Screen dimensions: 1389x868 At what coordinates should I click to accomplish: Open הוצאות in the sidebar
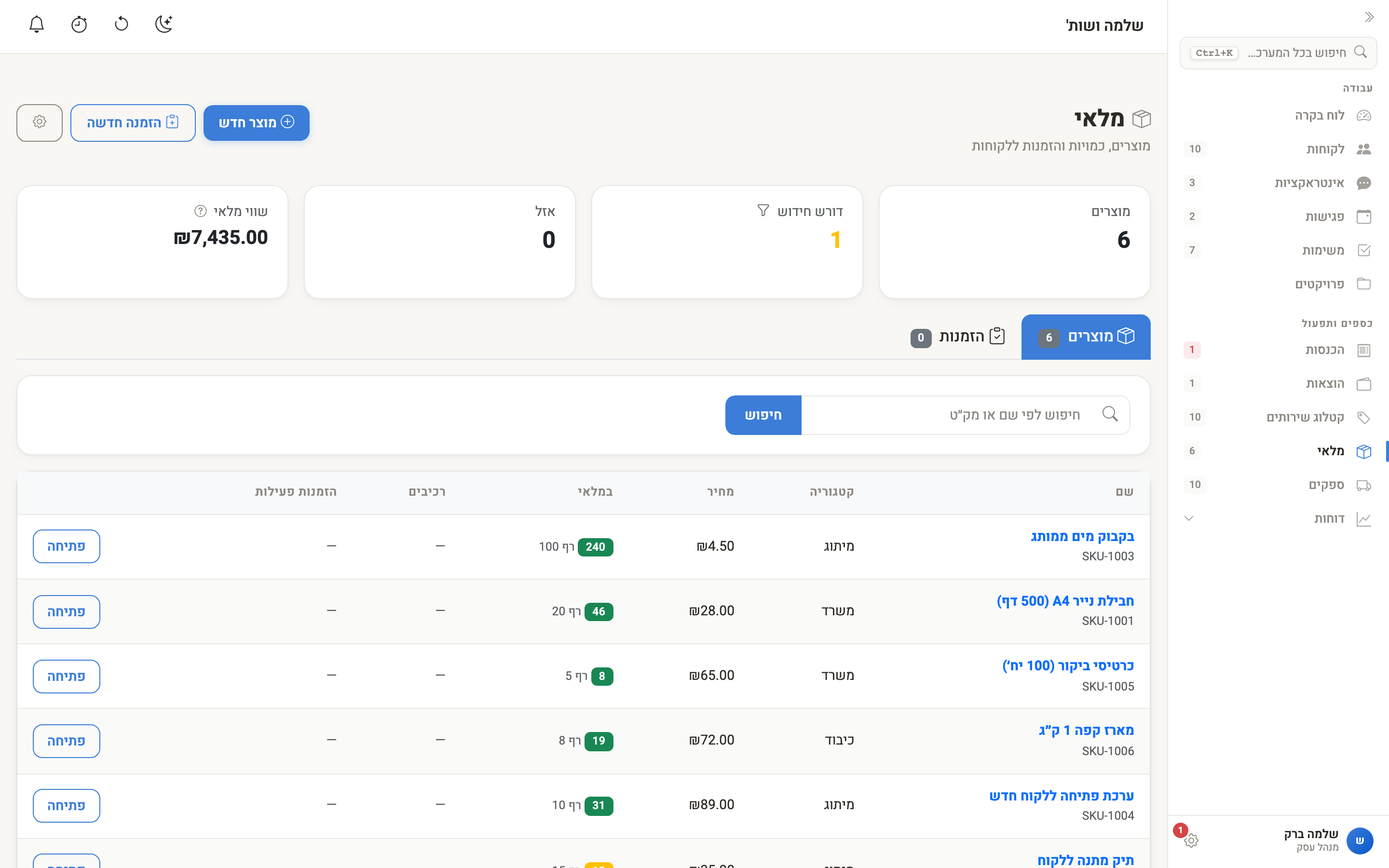tap(1278, 383)
